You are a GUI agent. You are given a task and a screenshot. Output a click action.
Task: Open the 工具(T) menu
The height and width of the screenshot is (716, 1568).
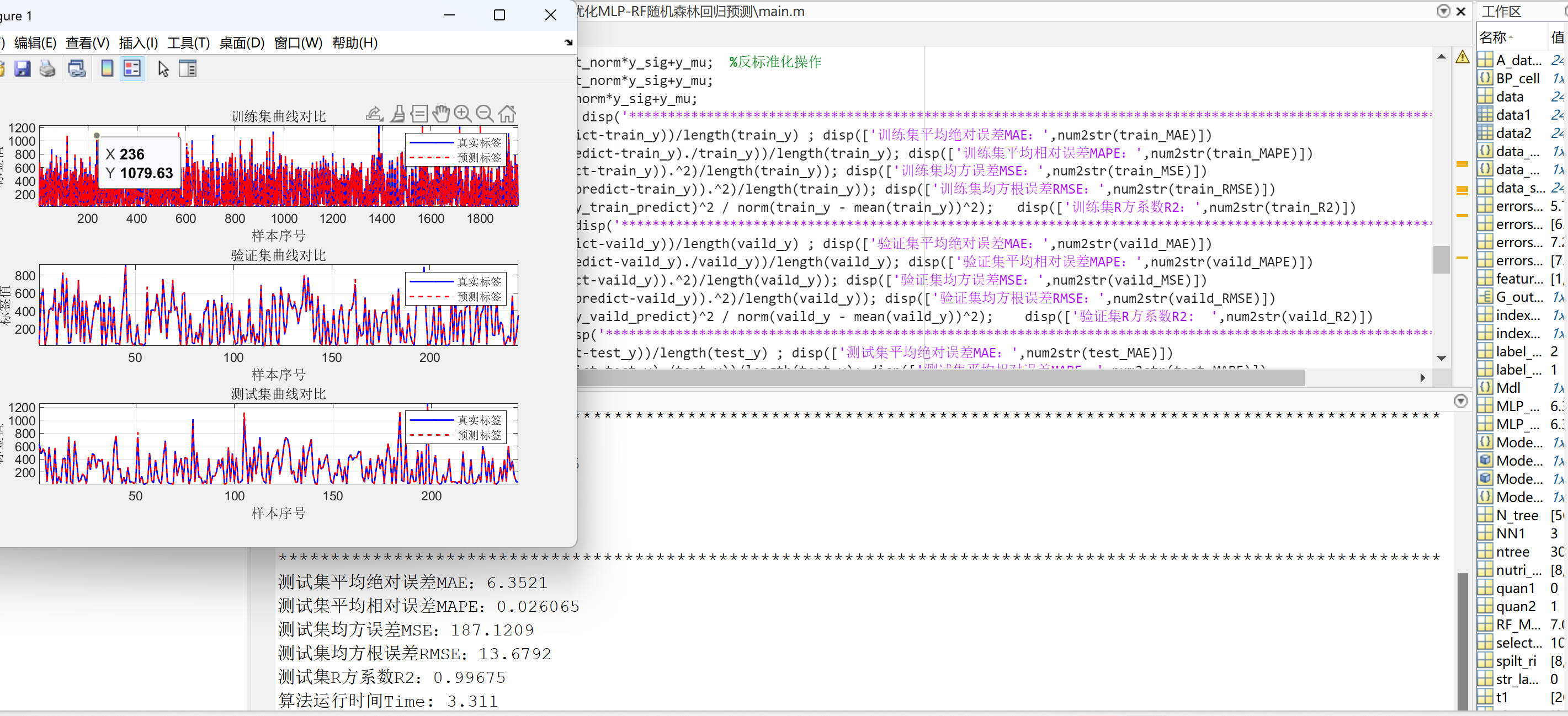[188, 42]
